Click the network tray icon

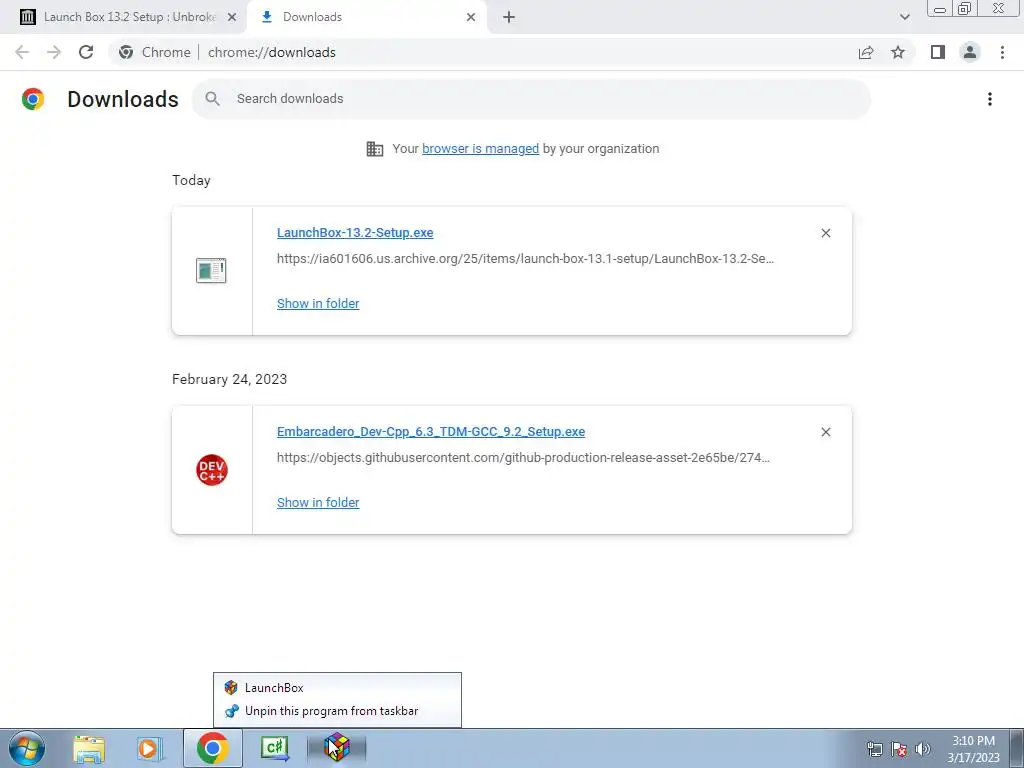pos(874,749)
